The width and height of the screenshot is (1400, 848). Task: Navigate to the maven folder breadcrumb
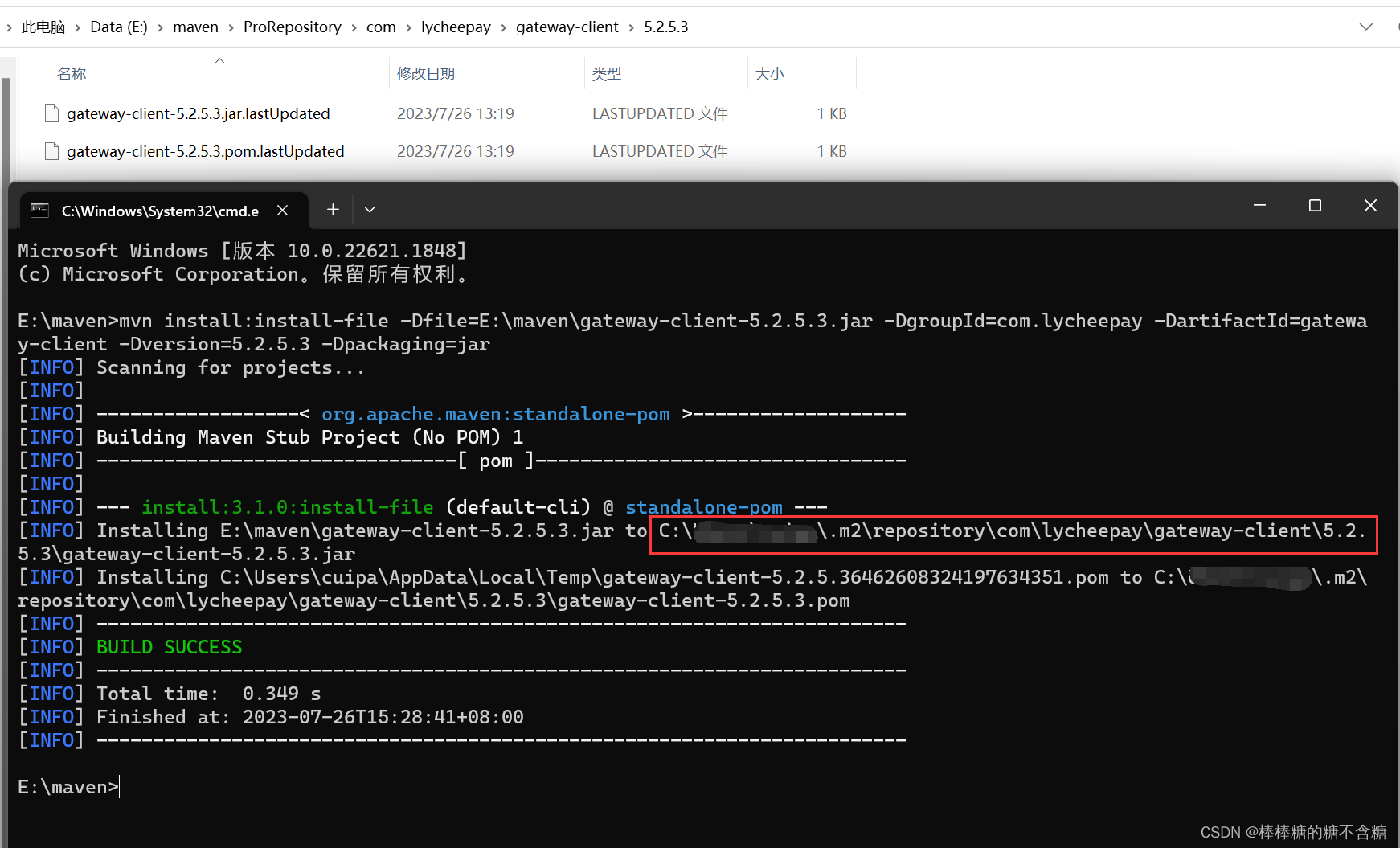pyautogui.click(x=195, y=26)
